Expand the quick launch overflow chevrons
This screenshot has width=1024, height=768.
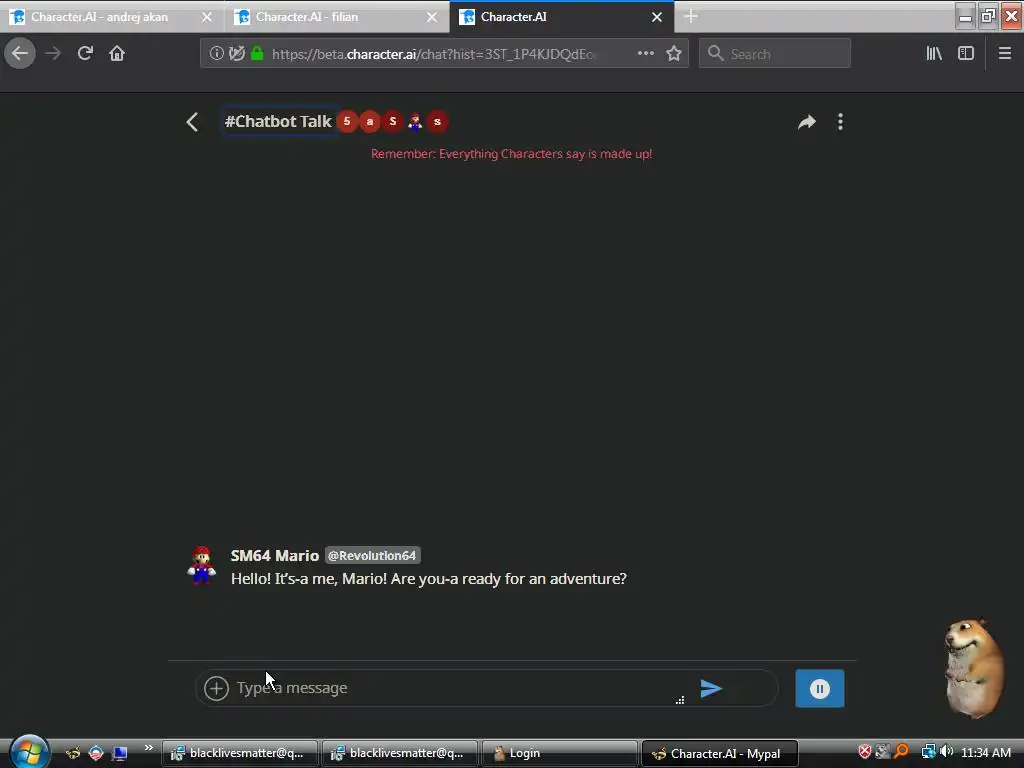point(149,748)
